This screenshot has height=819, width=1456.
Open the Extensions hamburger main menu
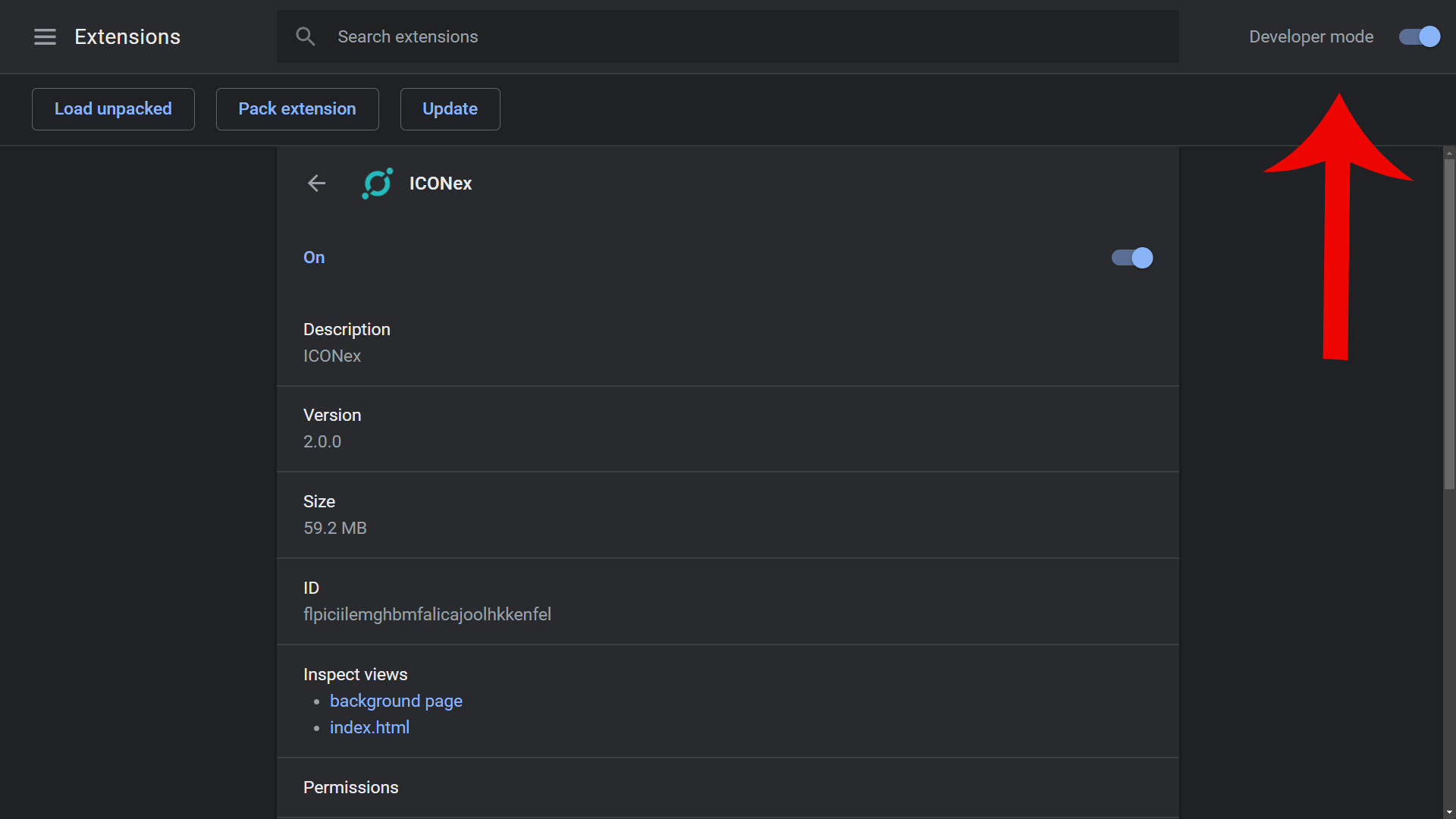[45, 36]
